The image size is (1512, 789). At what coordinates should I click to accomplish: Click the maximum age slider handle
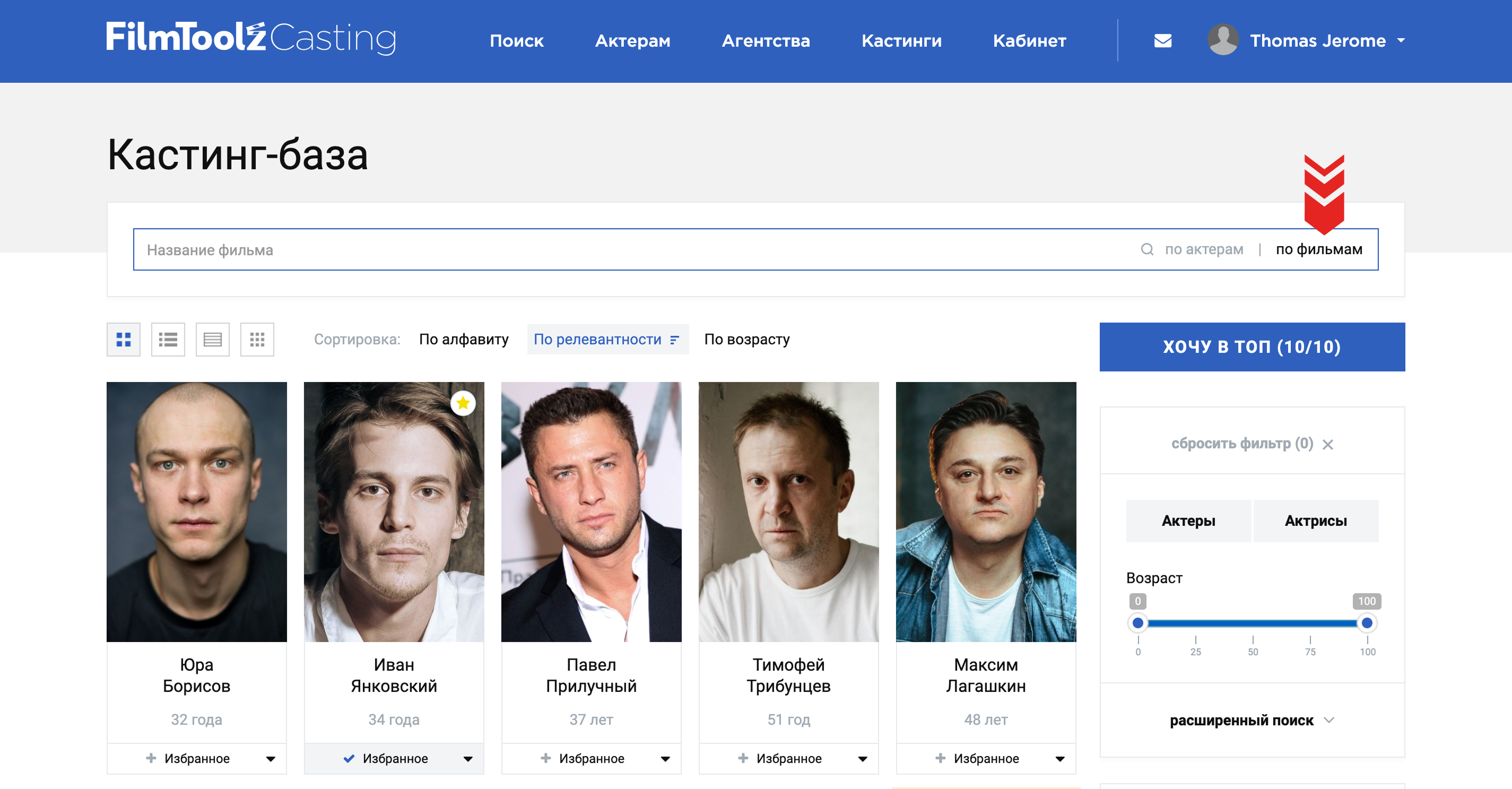(1367, 623)
